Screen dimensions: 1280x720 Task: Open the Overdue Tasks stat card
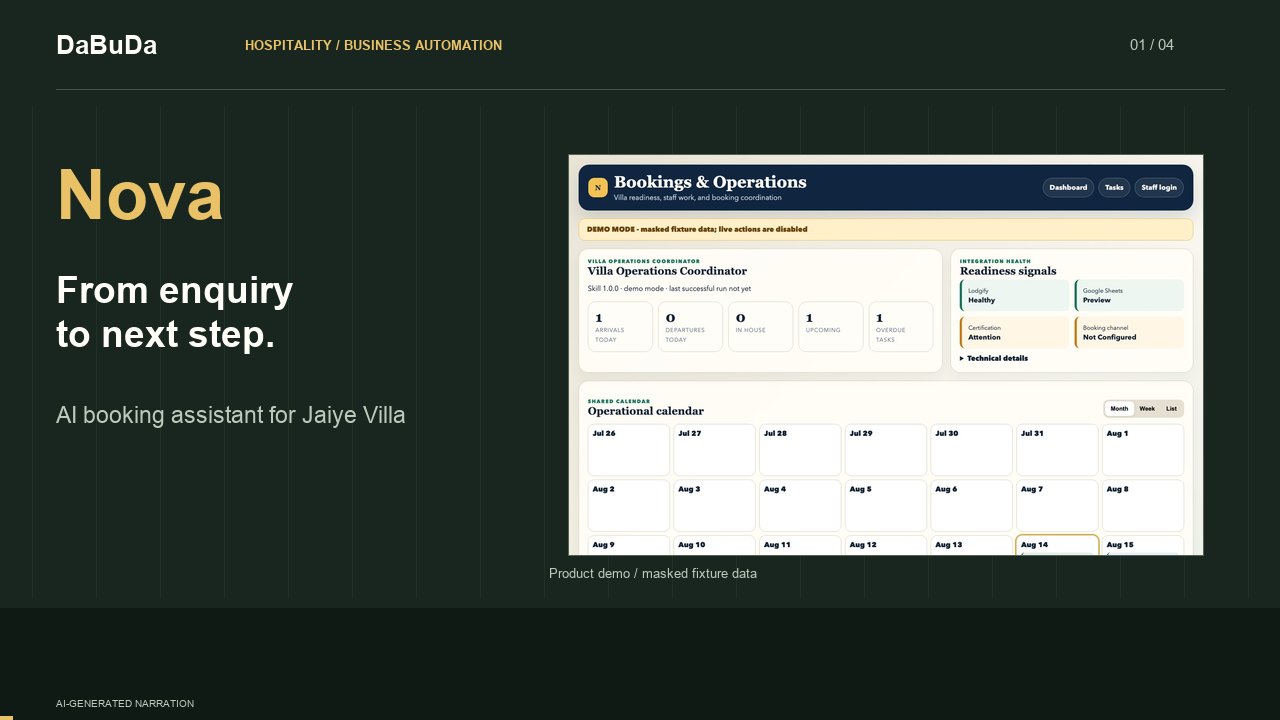(x=900, y=327)
